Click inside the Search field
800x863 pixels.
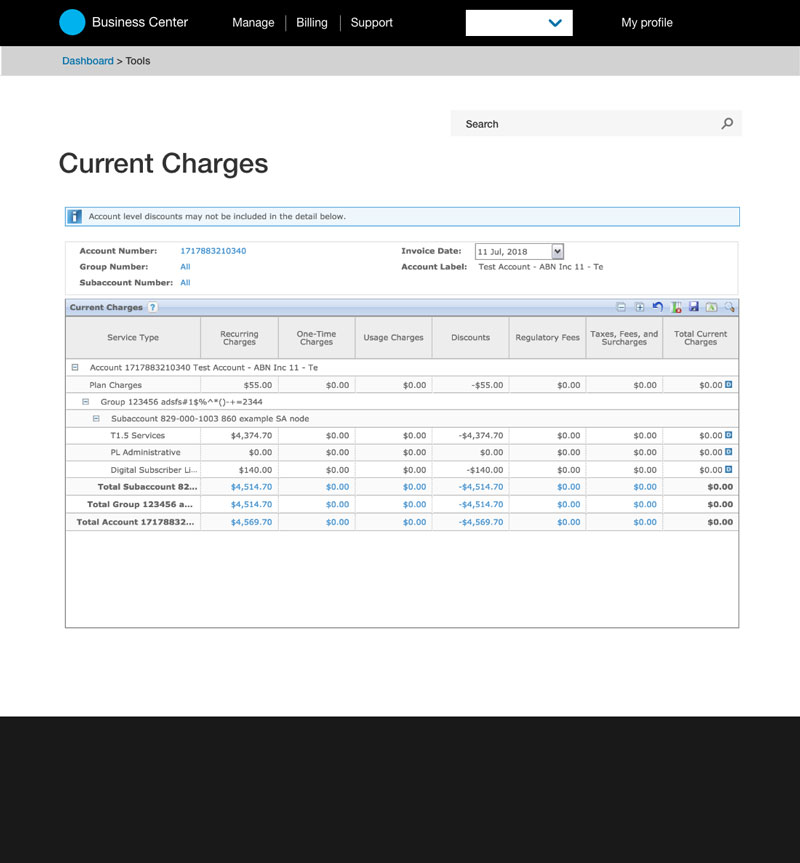pos(596,124)
